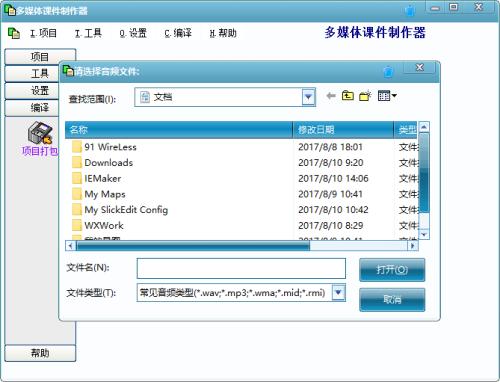This screenshot has width=500, height=382.
Task: Open the 帮助 menu
Action: click(x=223, y=33)
